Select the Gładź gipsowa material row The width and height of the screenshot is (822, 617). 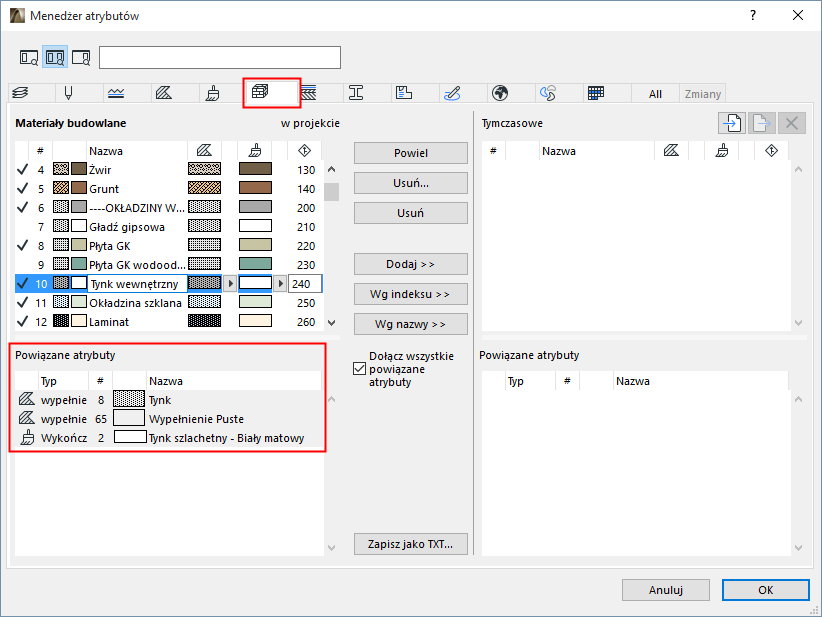[x=169, y=226]
